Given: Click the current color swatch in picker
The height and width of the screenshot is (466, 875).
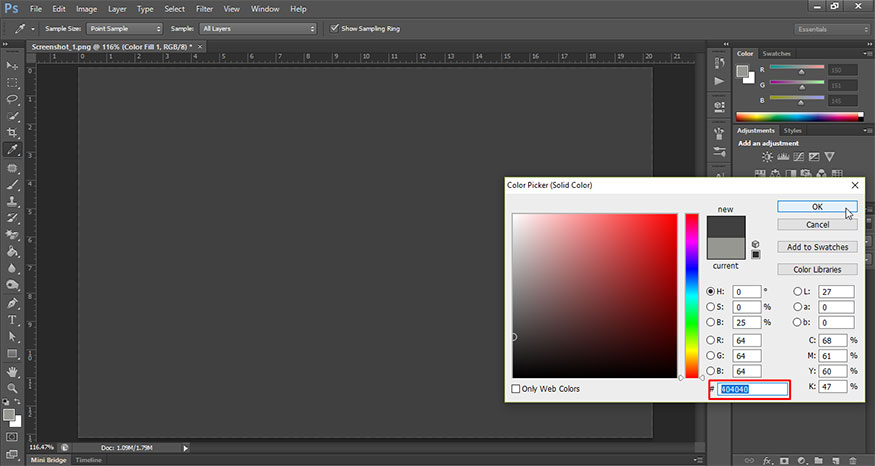Looking at the screenshot, I should tap(725, 248).
